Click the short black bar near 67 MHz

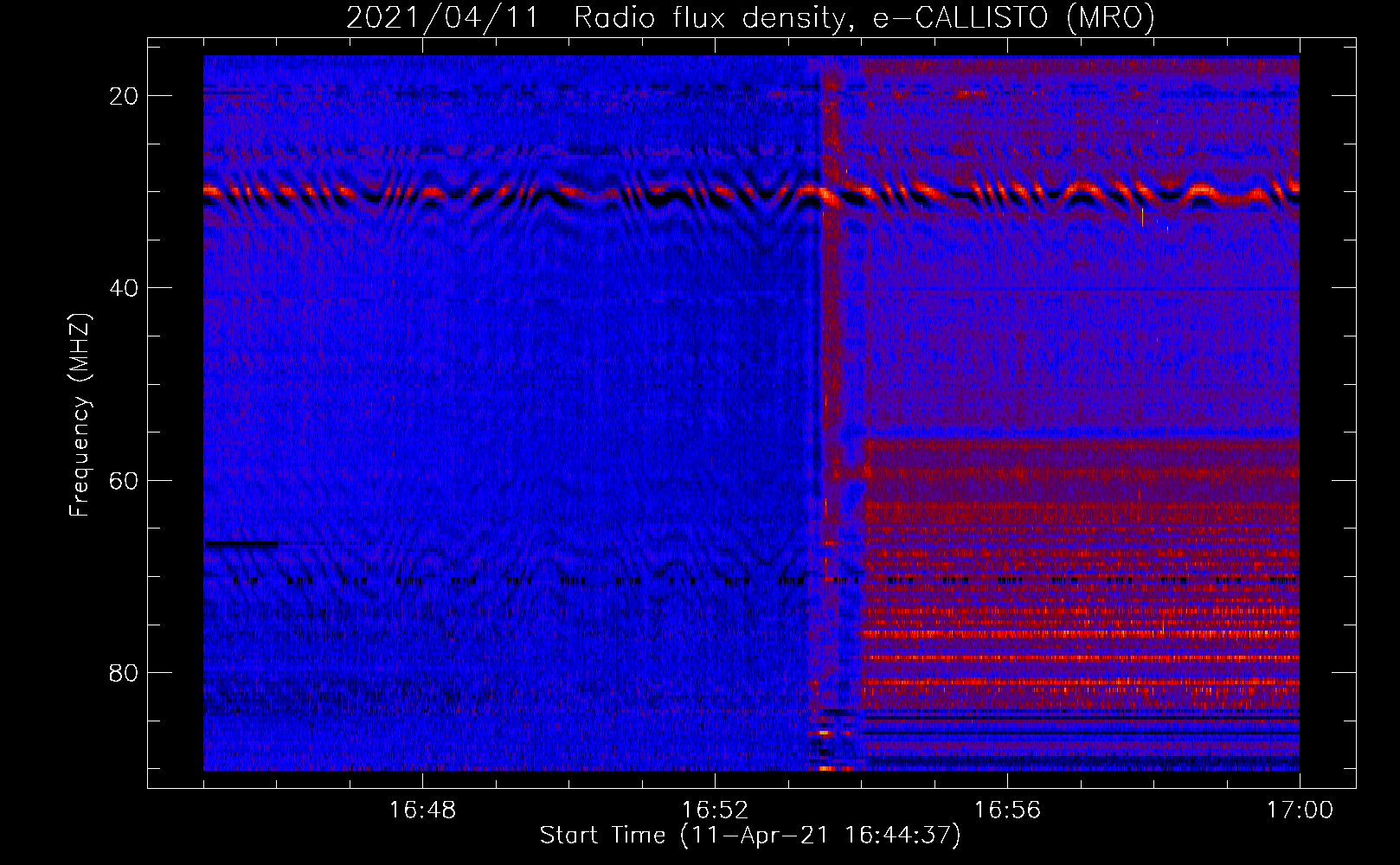[x=241, y=544]
